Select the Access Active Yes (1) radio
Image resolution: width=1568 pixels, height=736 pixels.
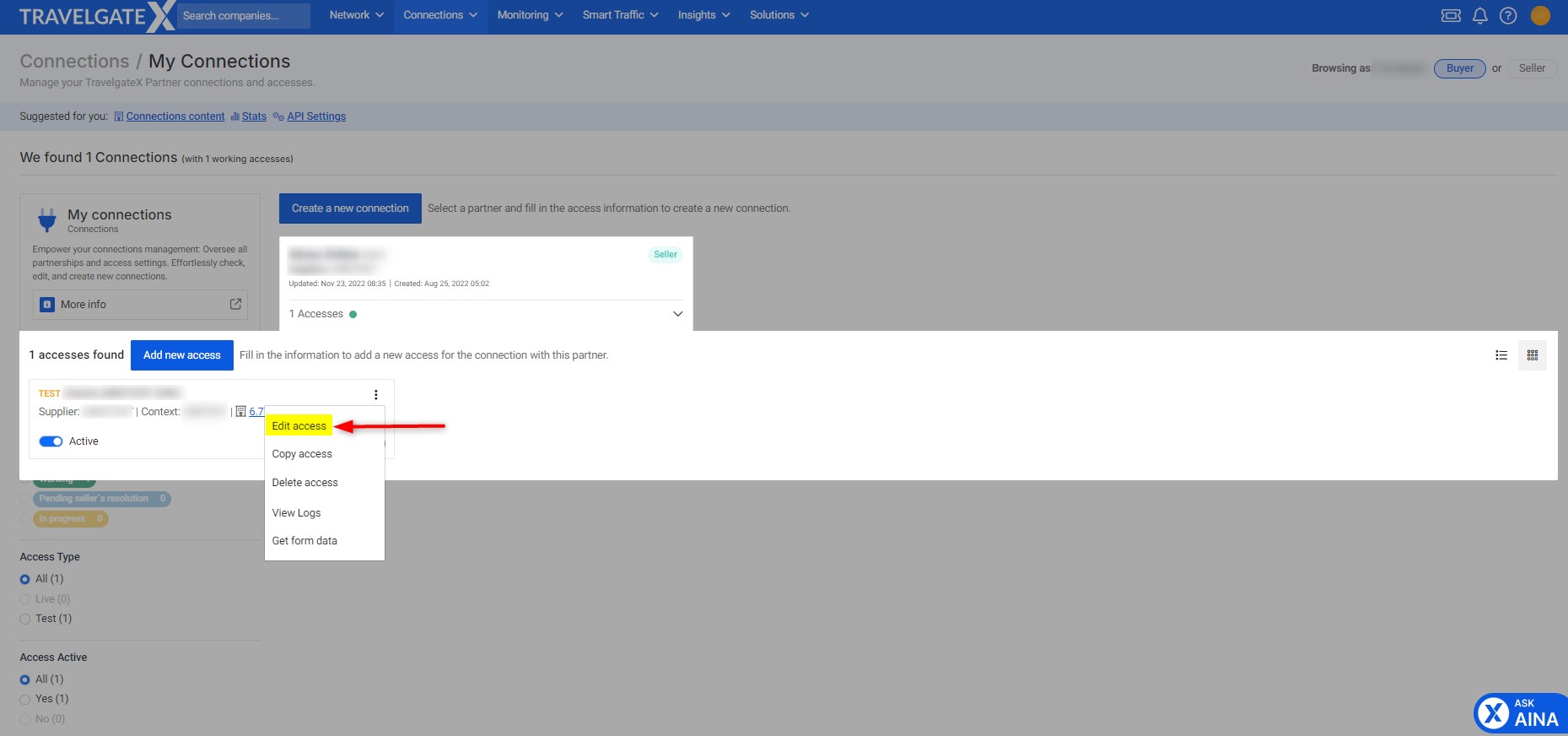pos(24,699)
